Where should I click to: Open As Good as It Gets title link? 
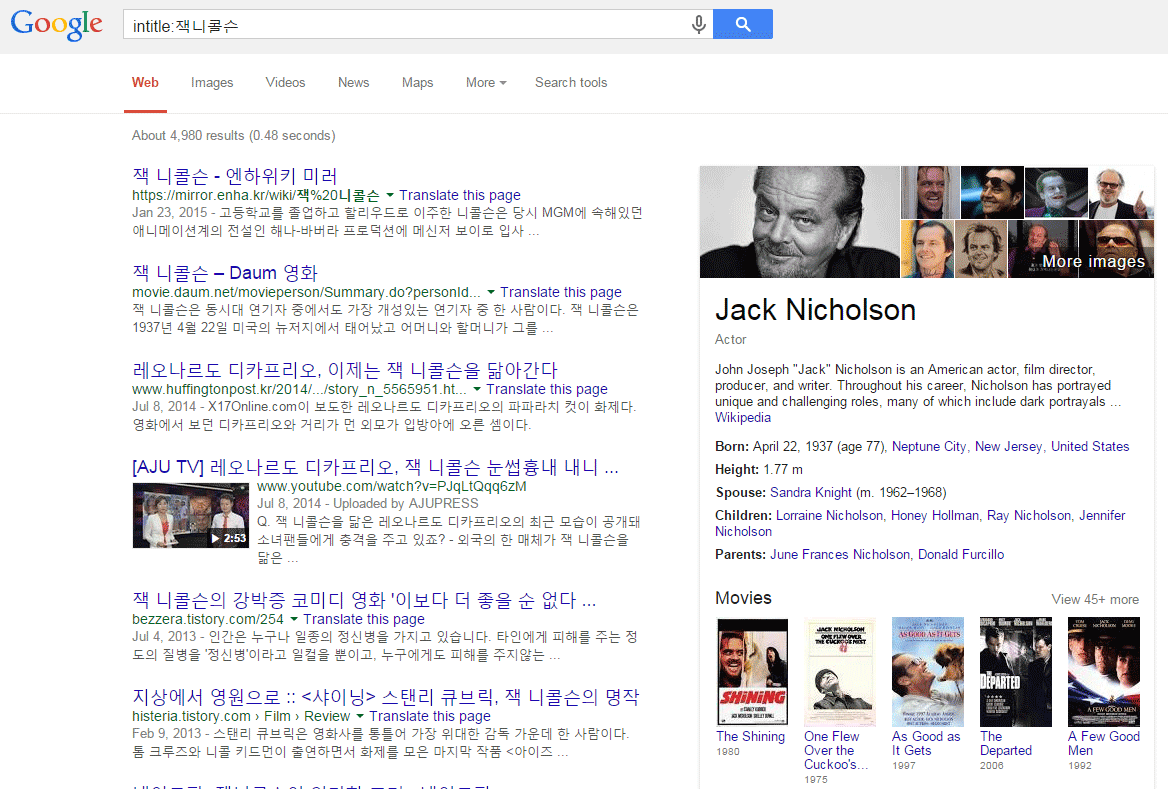click(x=926, y=744)
